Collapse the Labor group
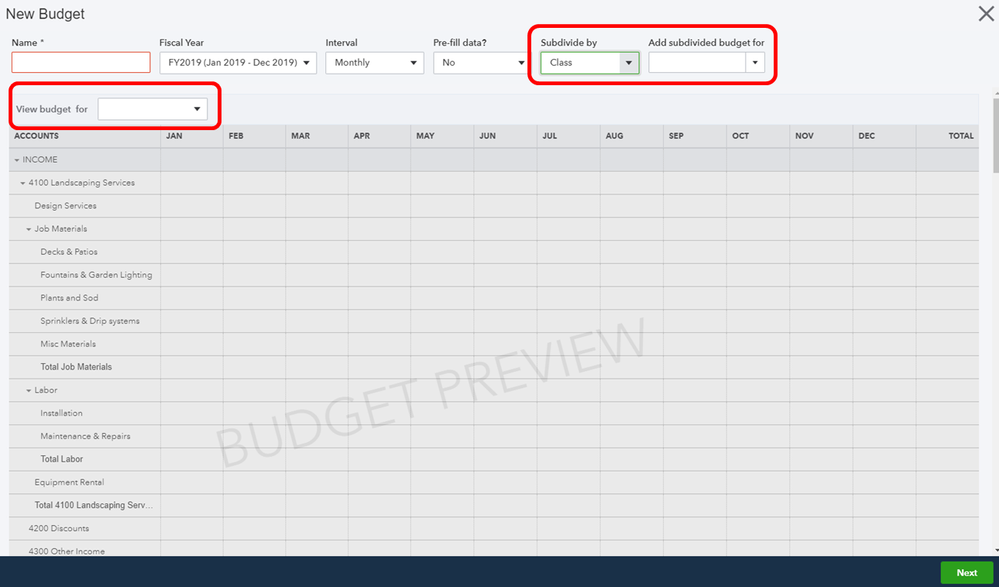The height and width of the screenshot is (587, 999). pyautogui.click(x=29, y=390)
